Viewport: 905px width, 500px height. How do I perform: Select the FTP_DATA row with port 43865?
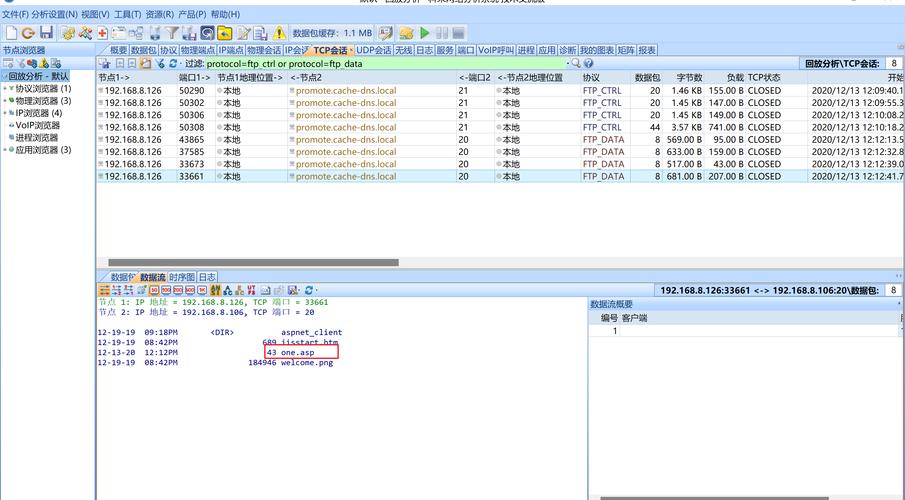click(500, 140)
